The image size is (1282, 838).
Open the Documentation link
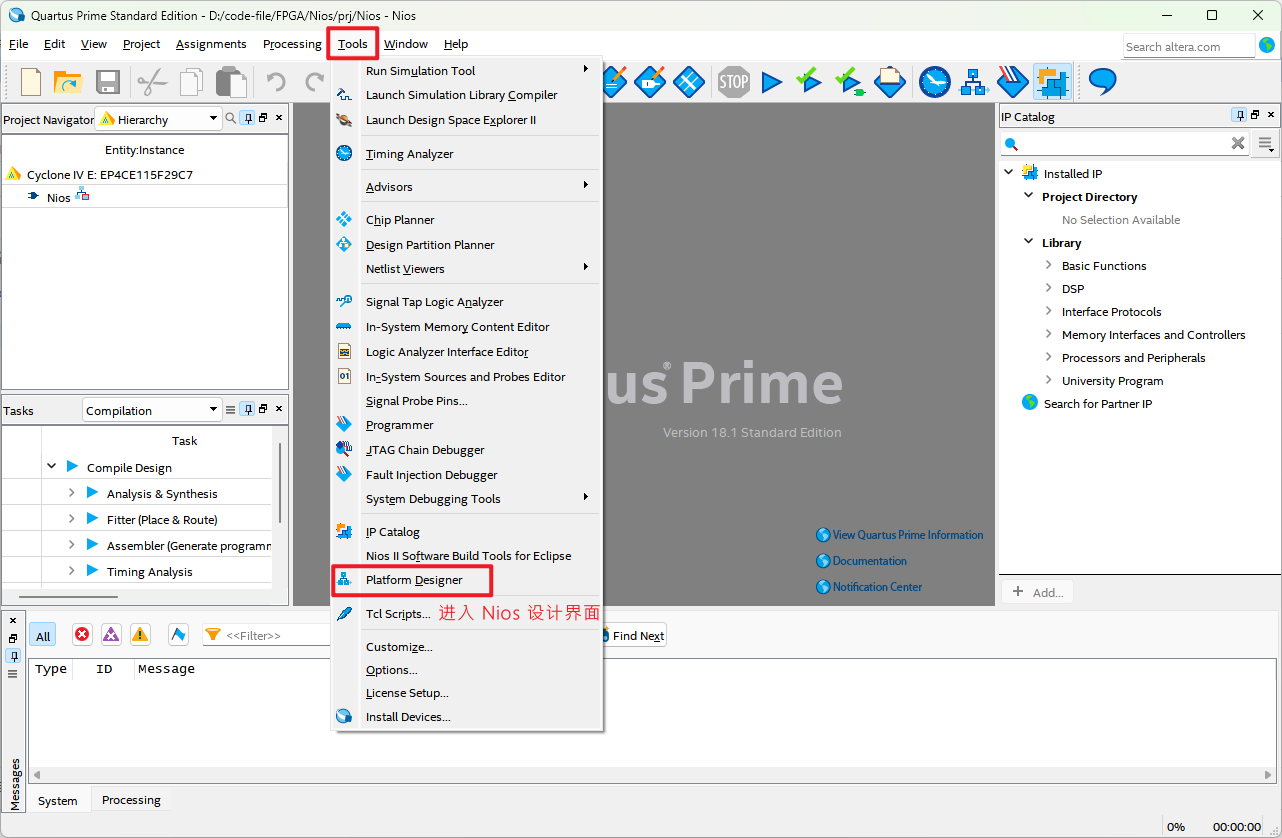pos(869,561)
